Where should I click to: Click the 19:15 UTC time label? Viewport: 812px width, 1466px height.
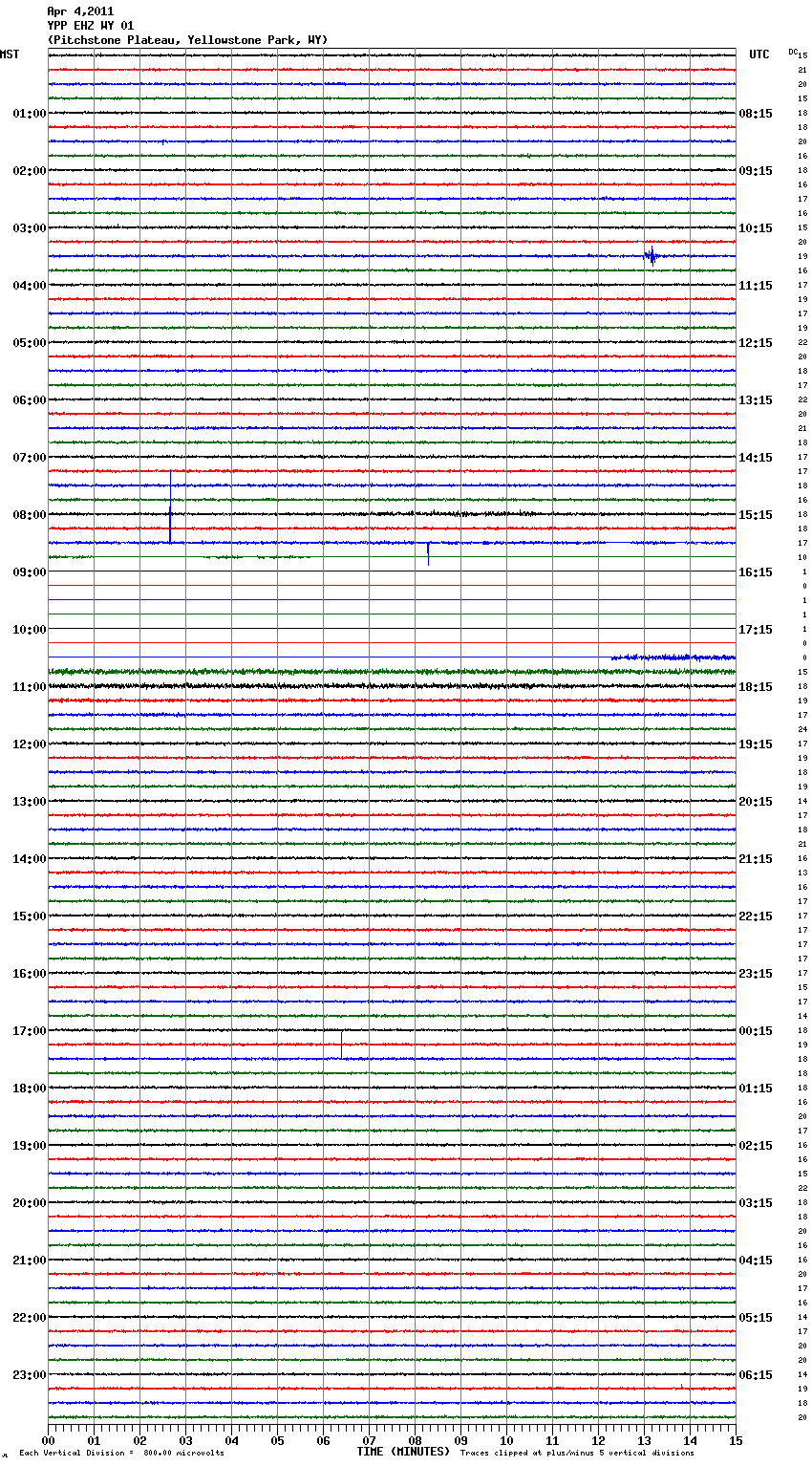756,744
